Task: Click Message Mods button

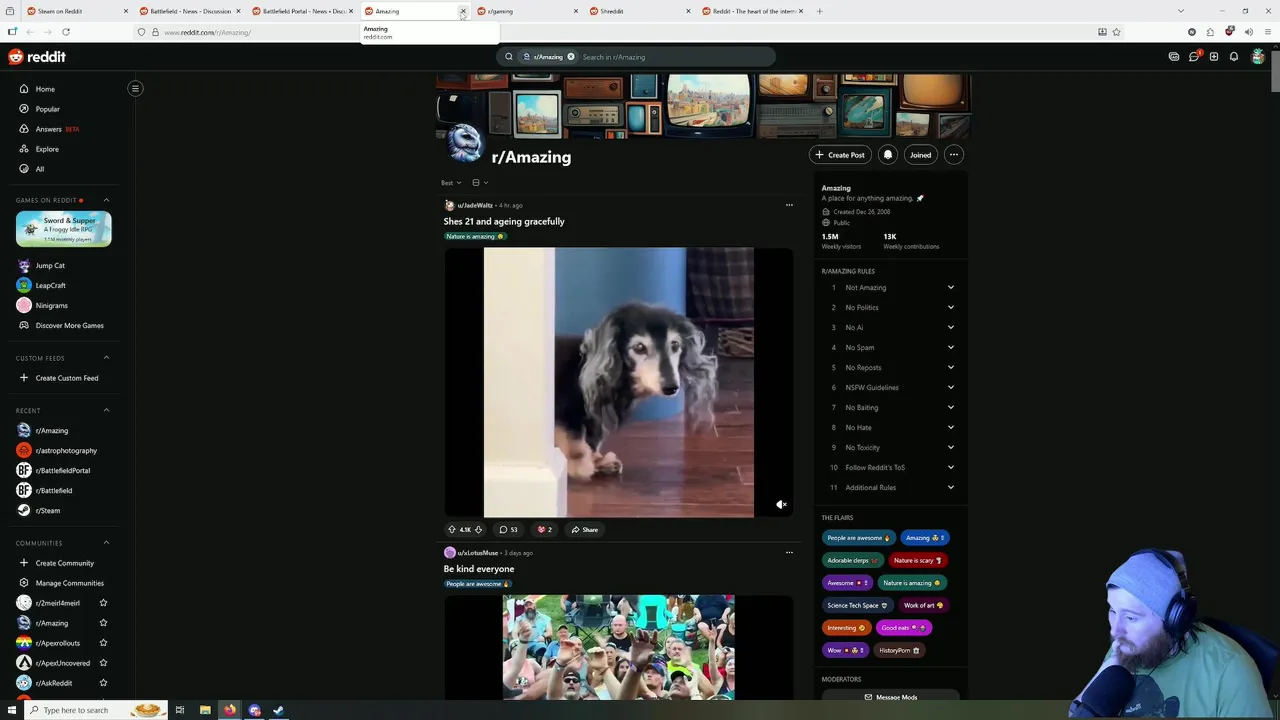Action: coord(890,697)
